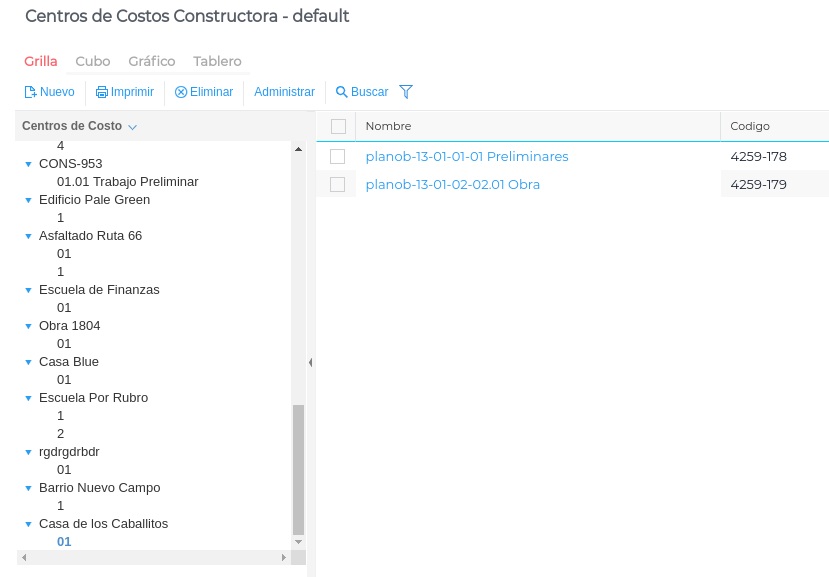Collapse the Asfaltado Ruta 66 node
Screen dimensions: 829x577
pyautogui.click(x=29, y=236)
